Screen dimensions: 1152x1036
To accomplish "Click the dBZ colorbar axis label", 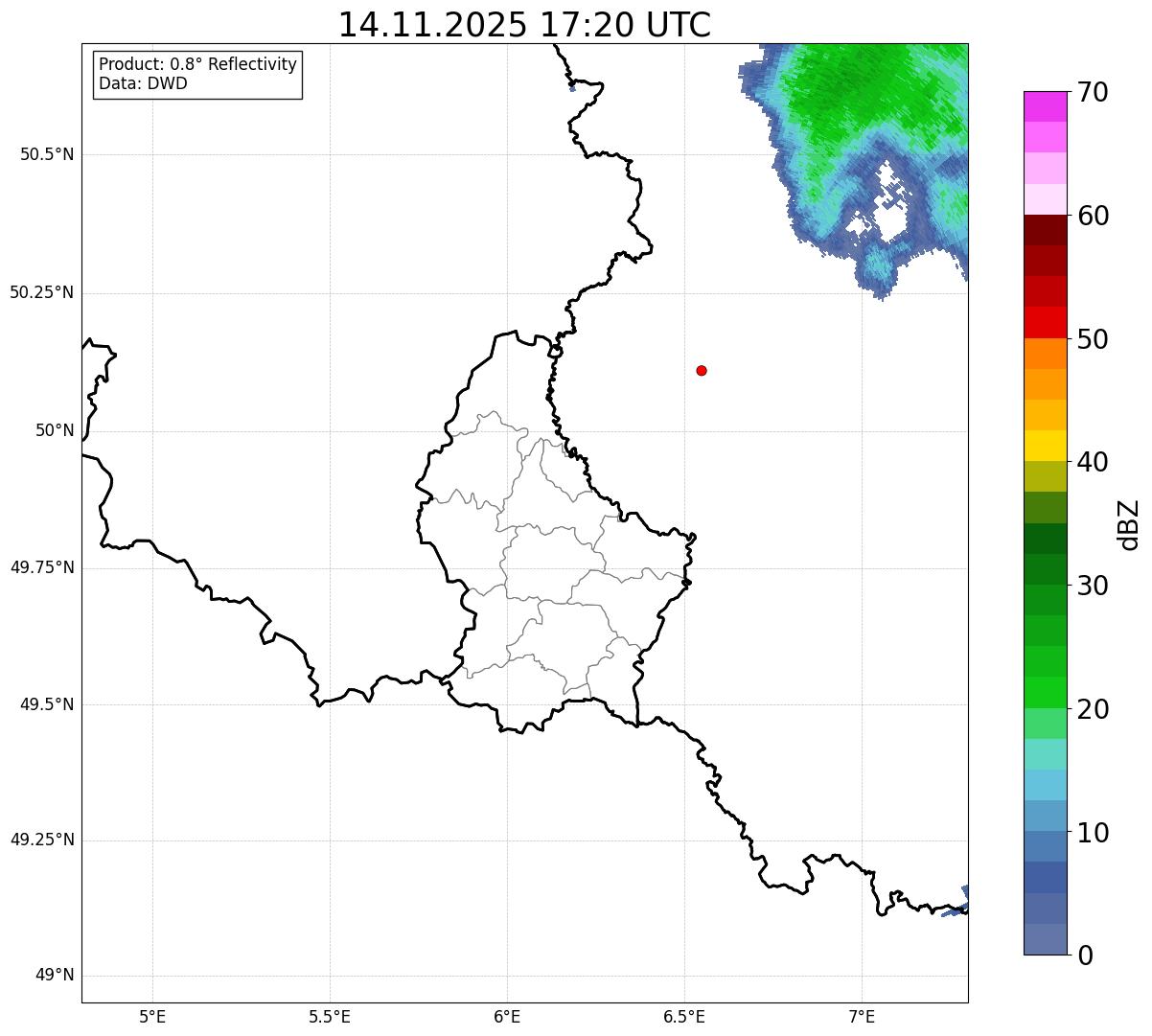I will pyautogui.click(x=1129, y=524).
